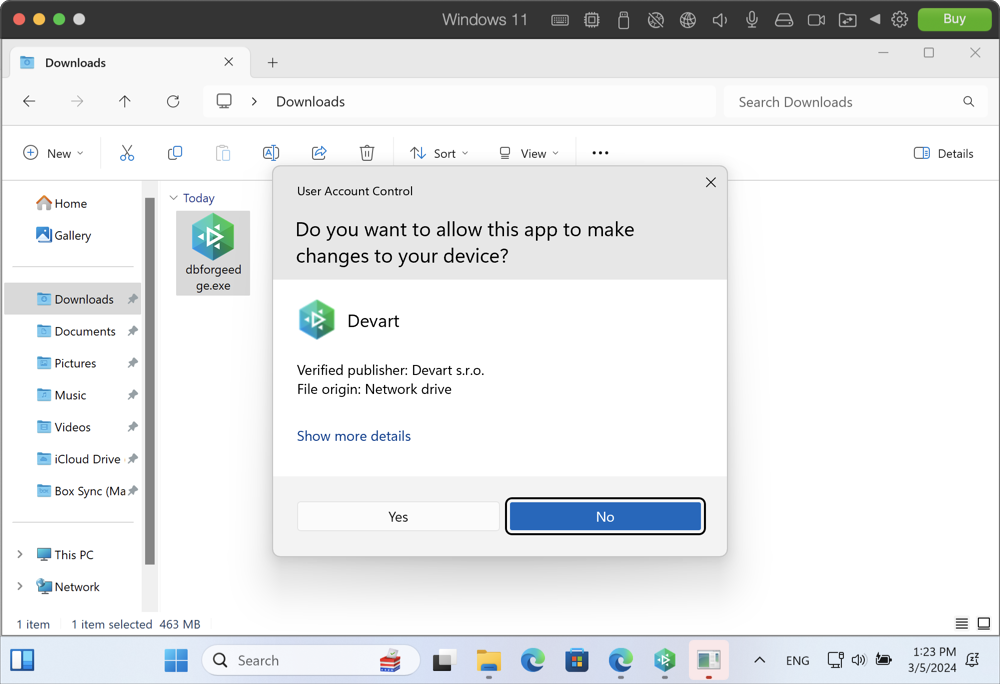Click the PC icon in the address bar
Viewport: 1000px width, 684px height.
(x=224, y=101)
